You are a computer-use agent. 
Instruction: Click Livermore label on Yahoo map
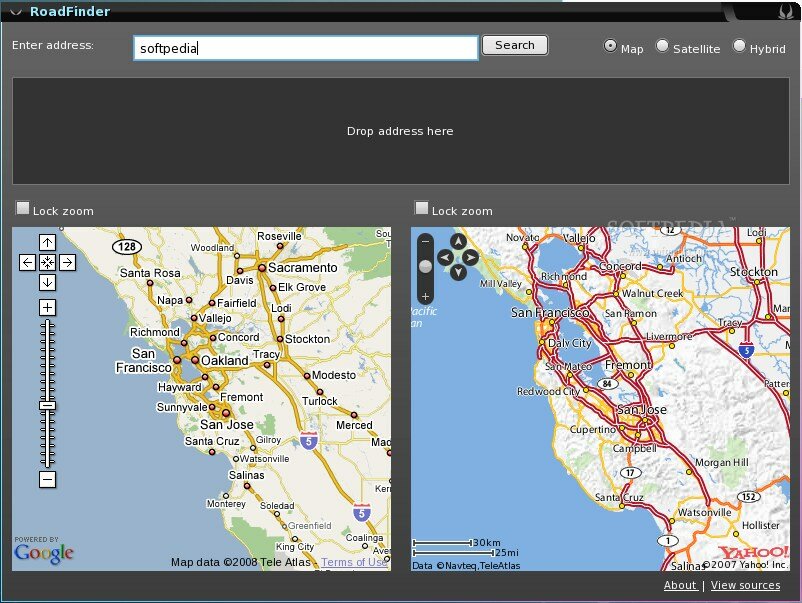point(669,337)
